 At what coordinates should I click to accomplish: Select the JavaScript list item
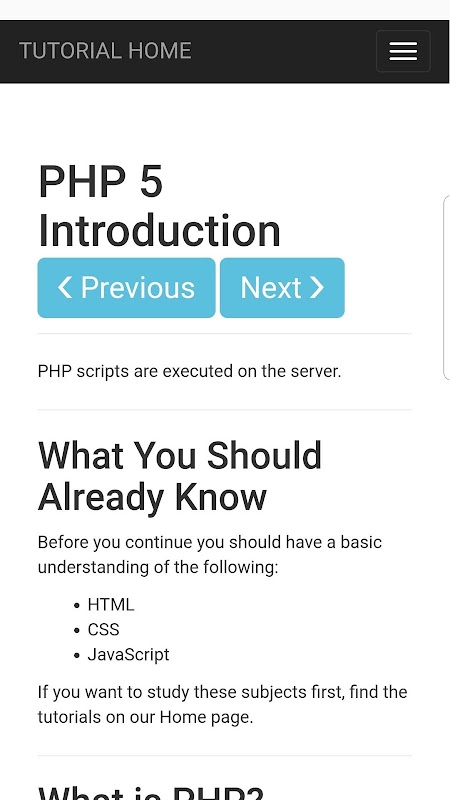pos(128,655)
